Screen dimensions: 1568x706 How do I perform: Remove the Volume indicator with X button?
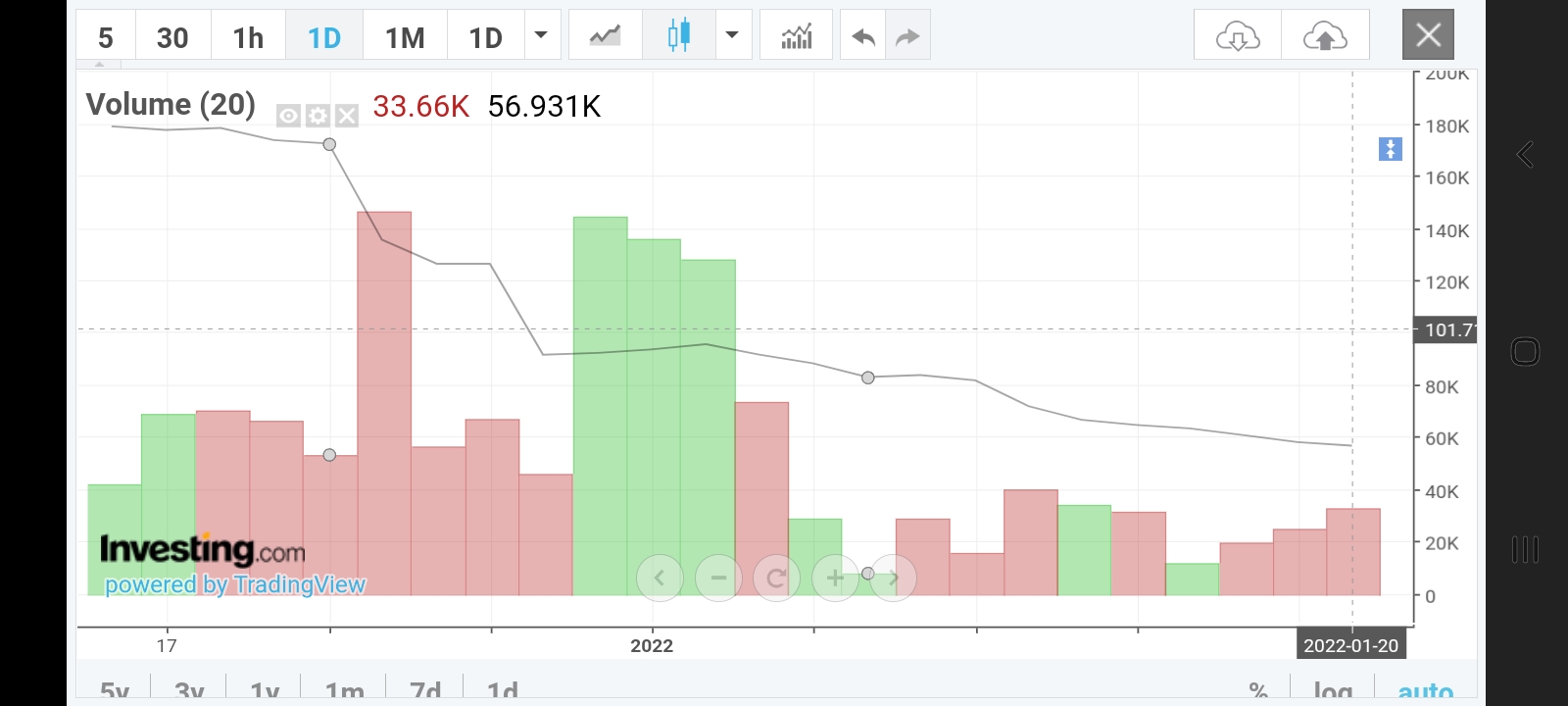click(347, 116)
